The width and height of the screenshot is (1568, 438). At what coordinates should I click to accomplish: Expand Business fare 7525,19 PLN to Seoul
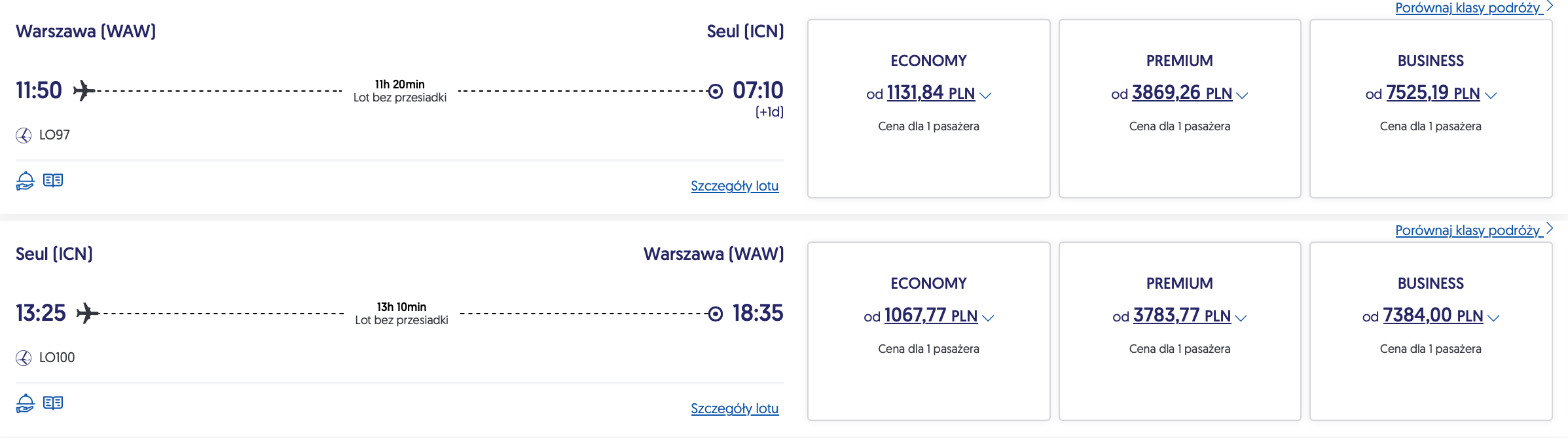[x=1431, y=94]
